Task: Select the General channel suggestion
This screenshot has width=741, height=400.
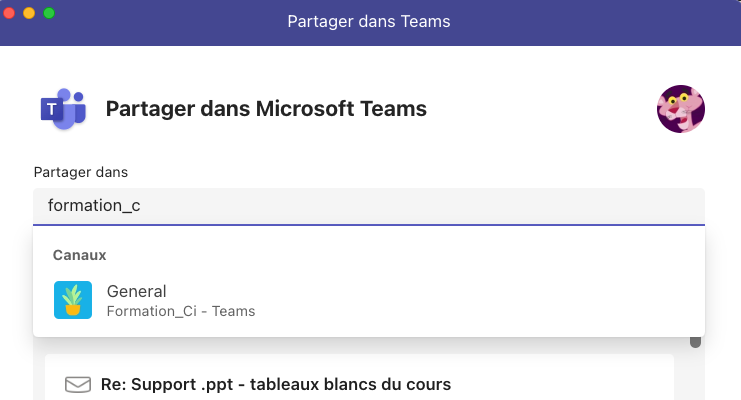Action: [x=136, y=291]
